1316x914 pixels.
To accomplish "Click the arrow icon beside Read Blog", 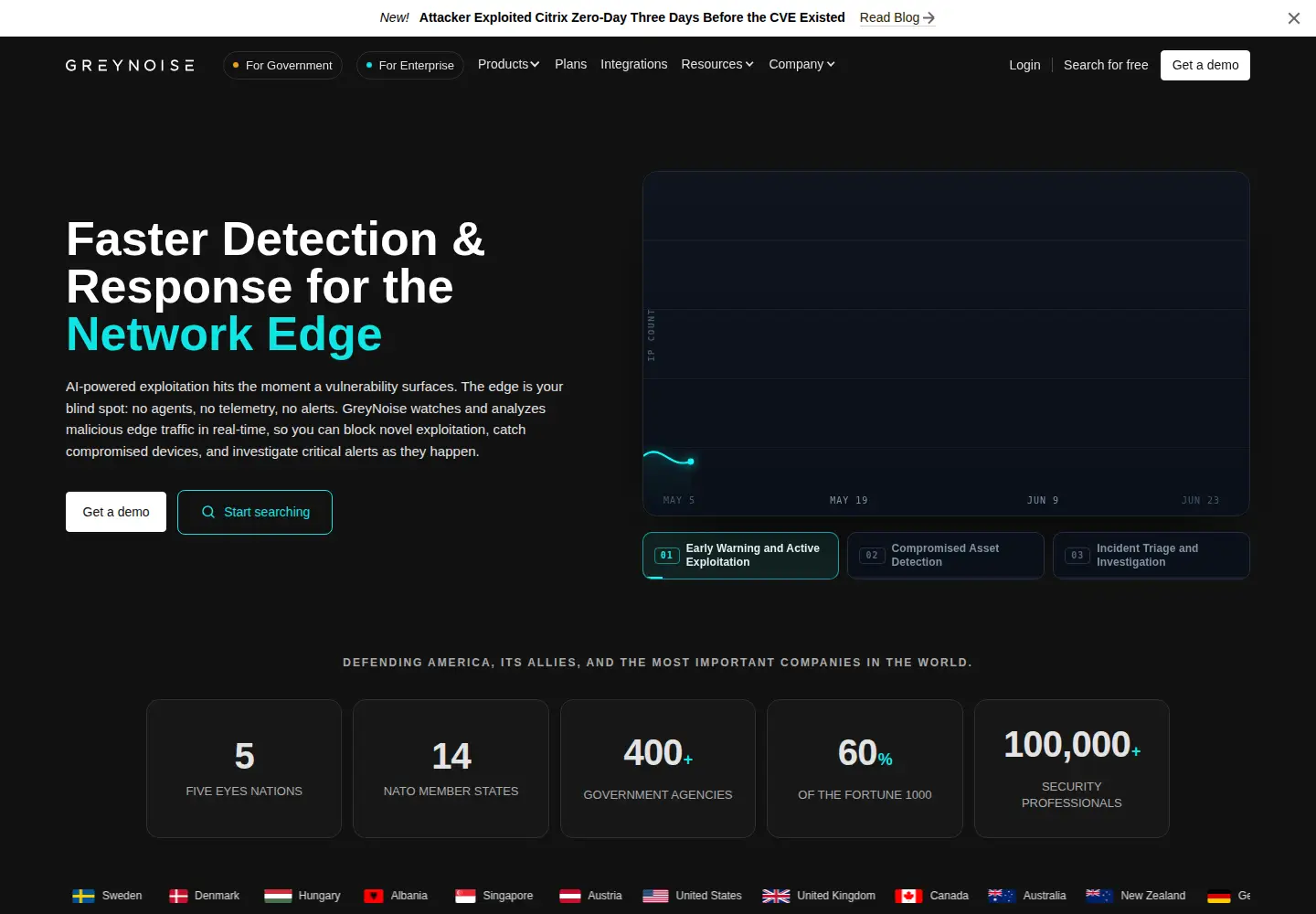I will coord(929,17).
